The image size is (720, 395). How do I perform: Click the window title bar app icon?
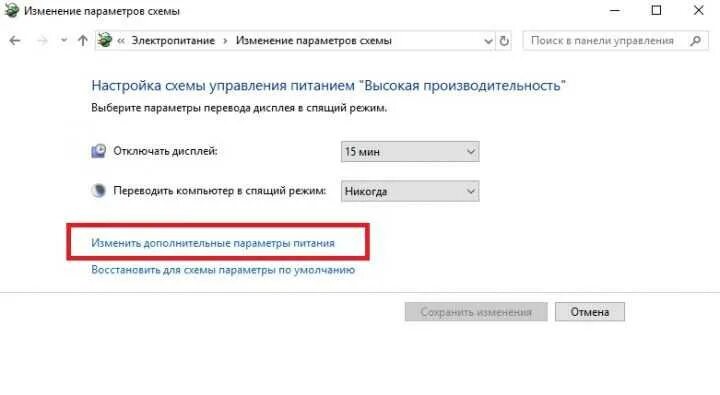tap(11, 10)
